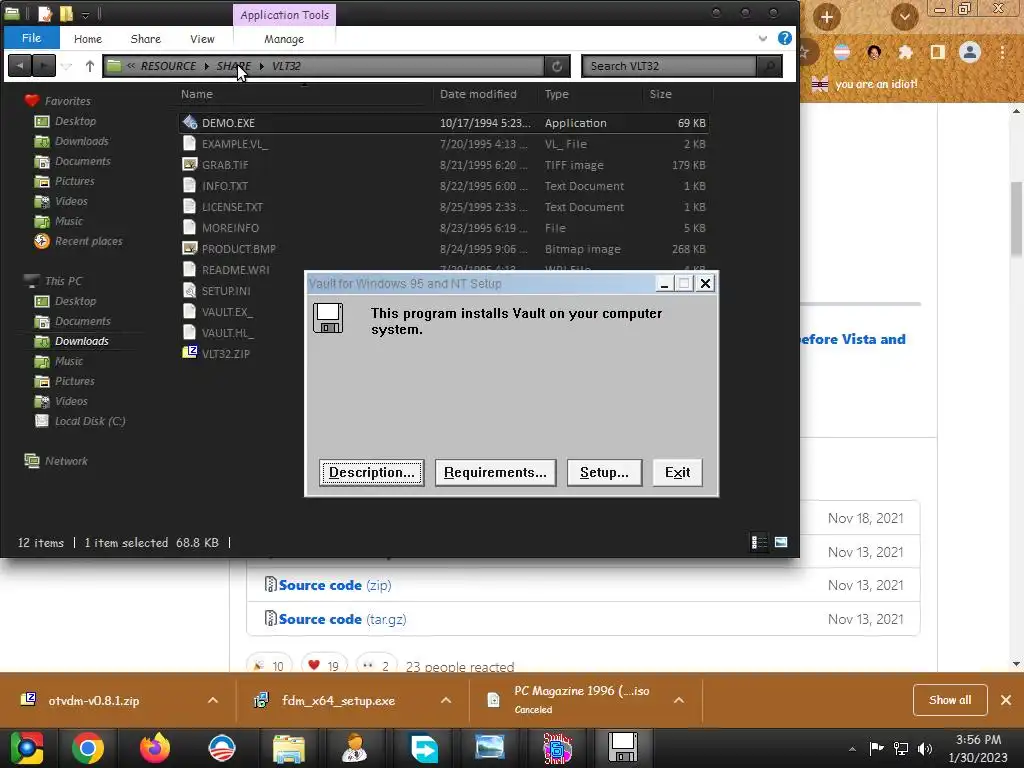Sort files by Date modified column
The width and height of the screenshot is (1024, 768).
(478, 94)
